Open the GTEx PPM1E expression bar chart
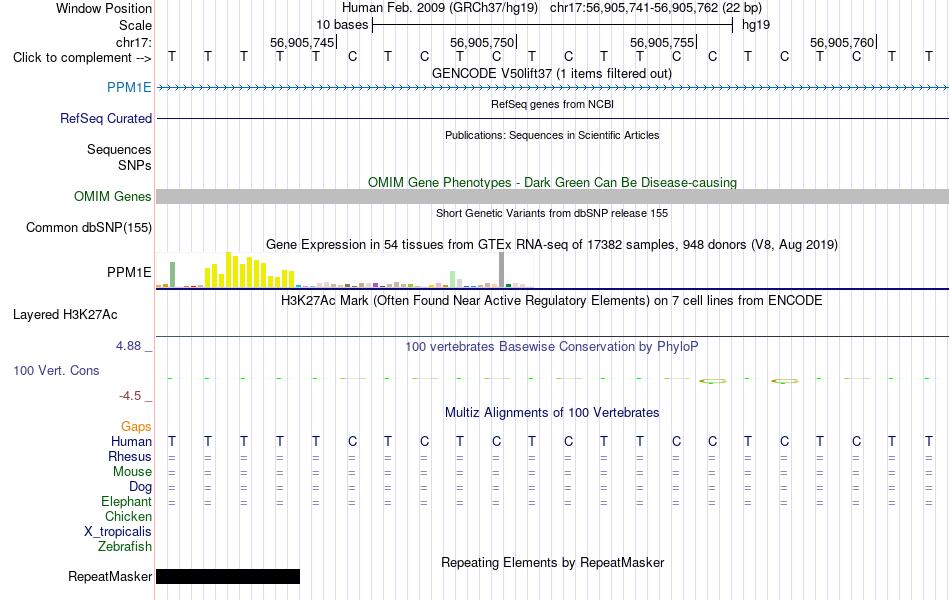This screenshot has height=600, width=950. click(x=345, y=270)
